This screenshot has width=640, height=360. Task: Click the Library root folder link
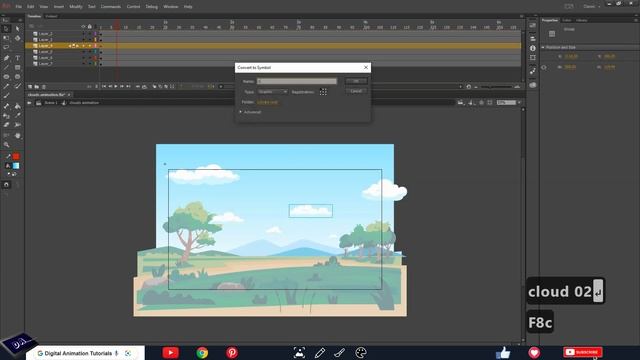[268, 102]
